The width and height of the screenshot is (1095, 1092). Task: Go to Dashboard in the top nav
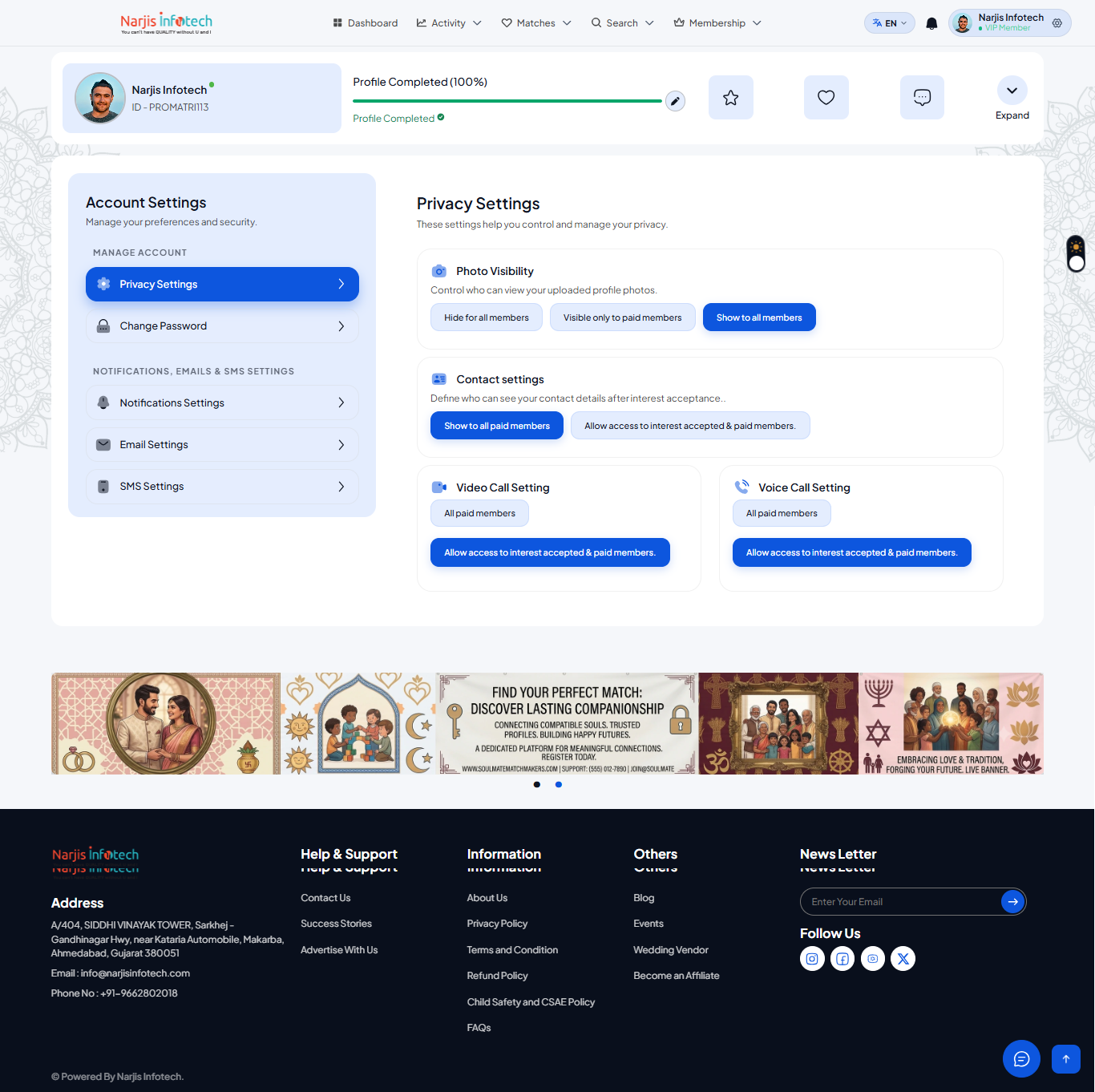(366, 23)
